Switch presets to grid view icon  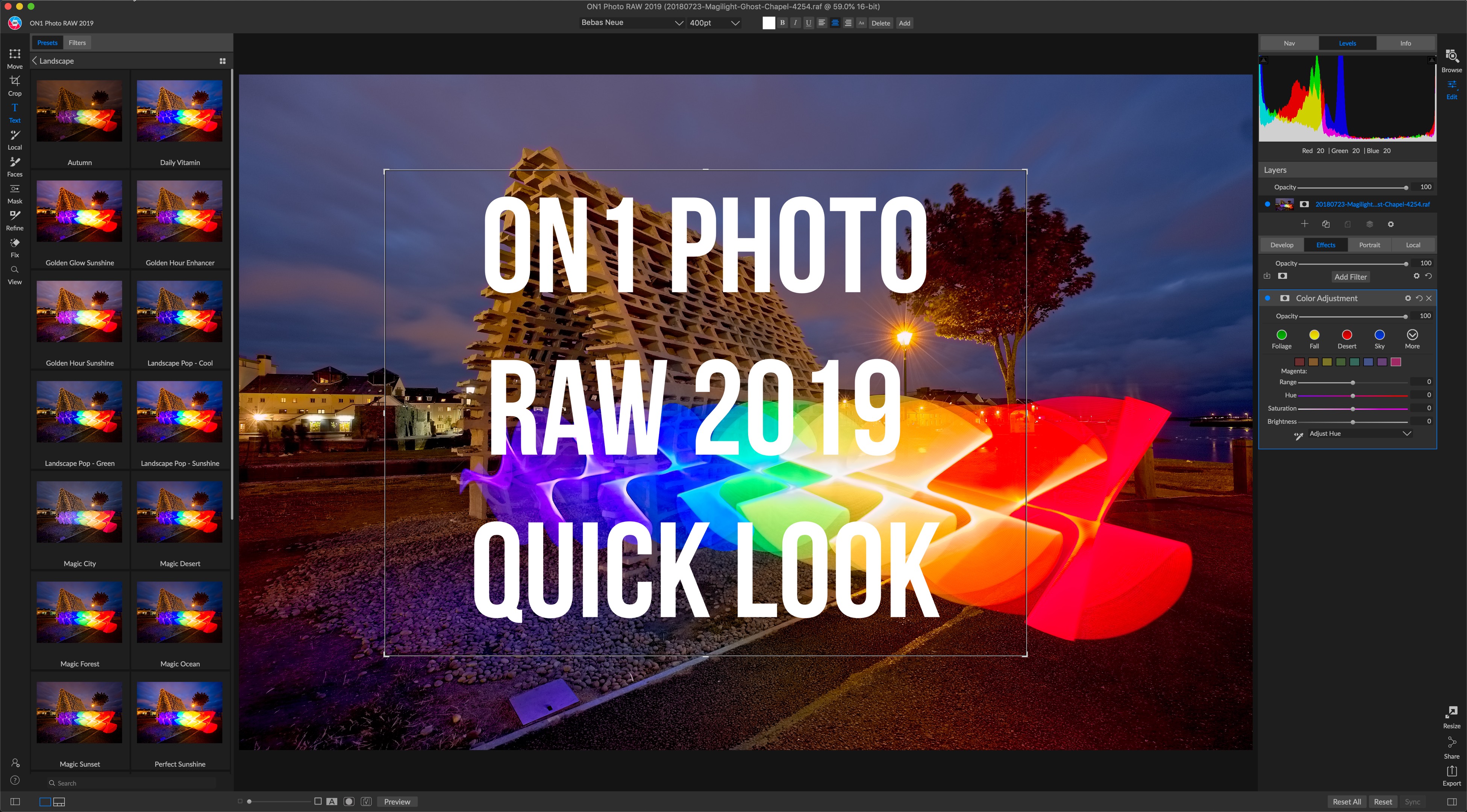pyautogui.click(x=223, y=61)
